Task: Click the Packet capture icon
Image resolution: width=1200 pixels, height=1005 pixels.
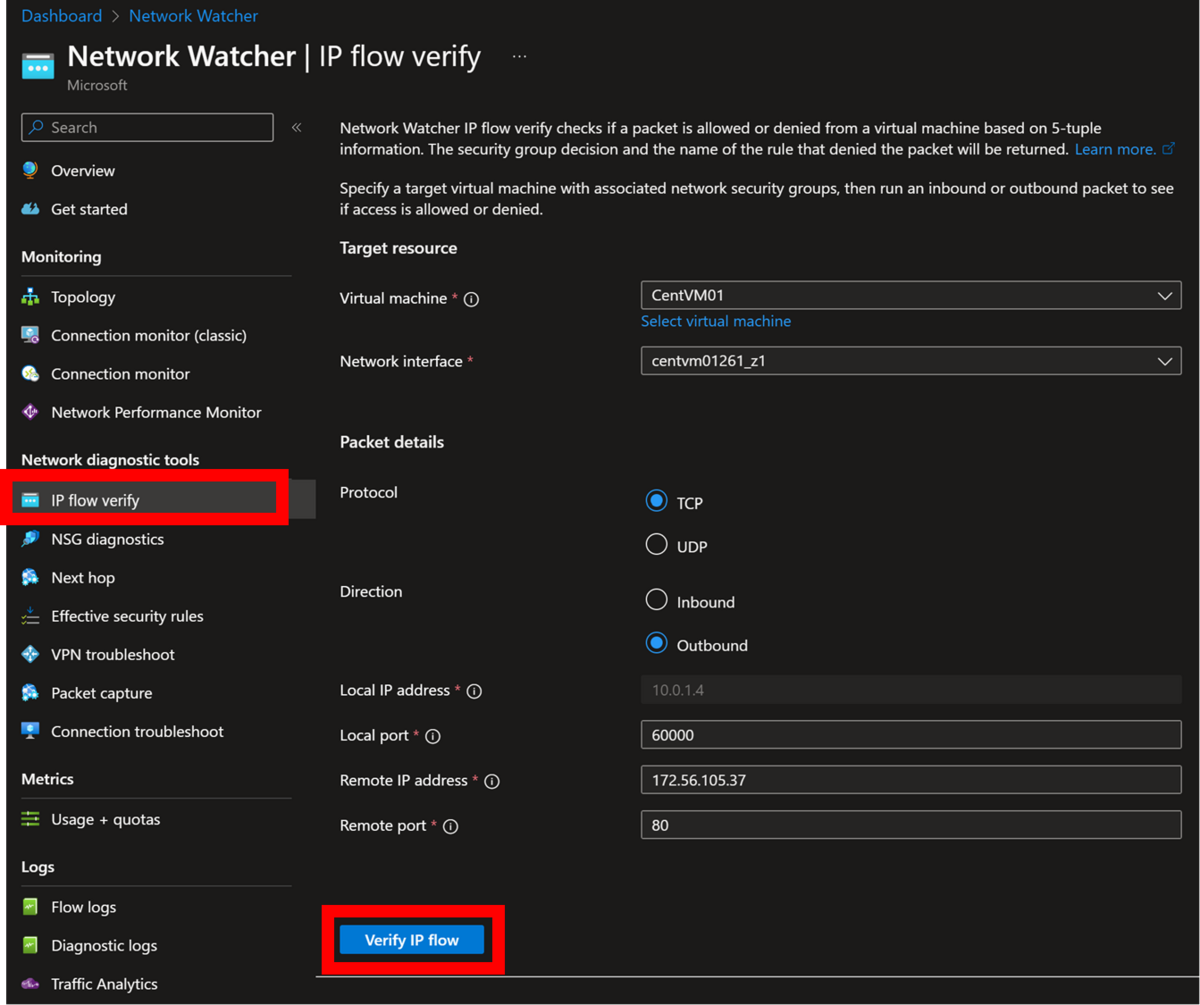Action: point(30,692)
